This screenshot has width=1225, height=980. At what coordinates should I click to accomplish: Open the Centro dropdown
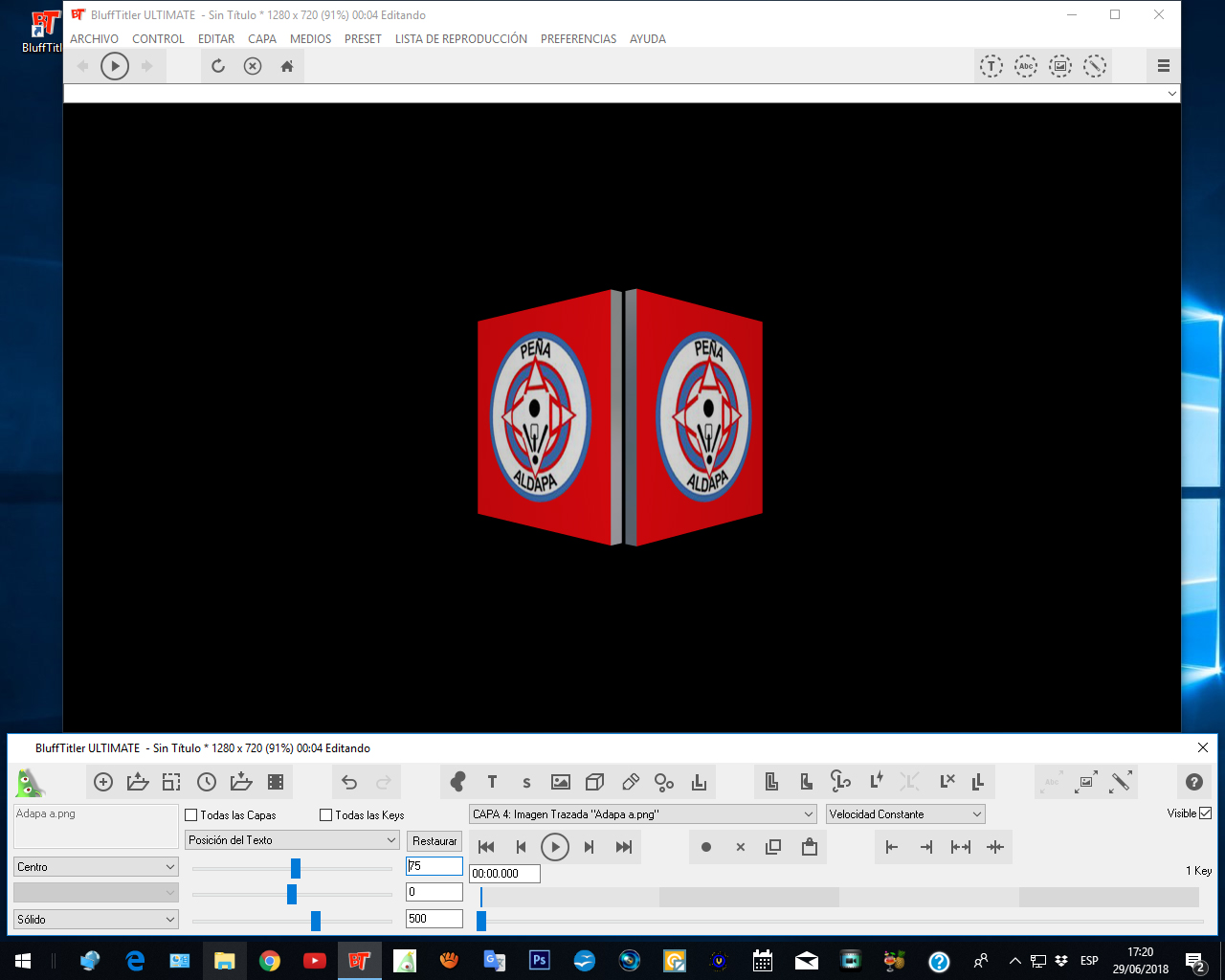[96, 866]
